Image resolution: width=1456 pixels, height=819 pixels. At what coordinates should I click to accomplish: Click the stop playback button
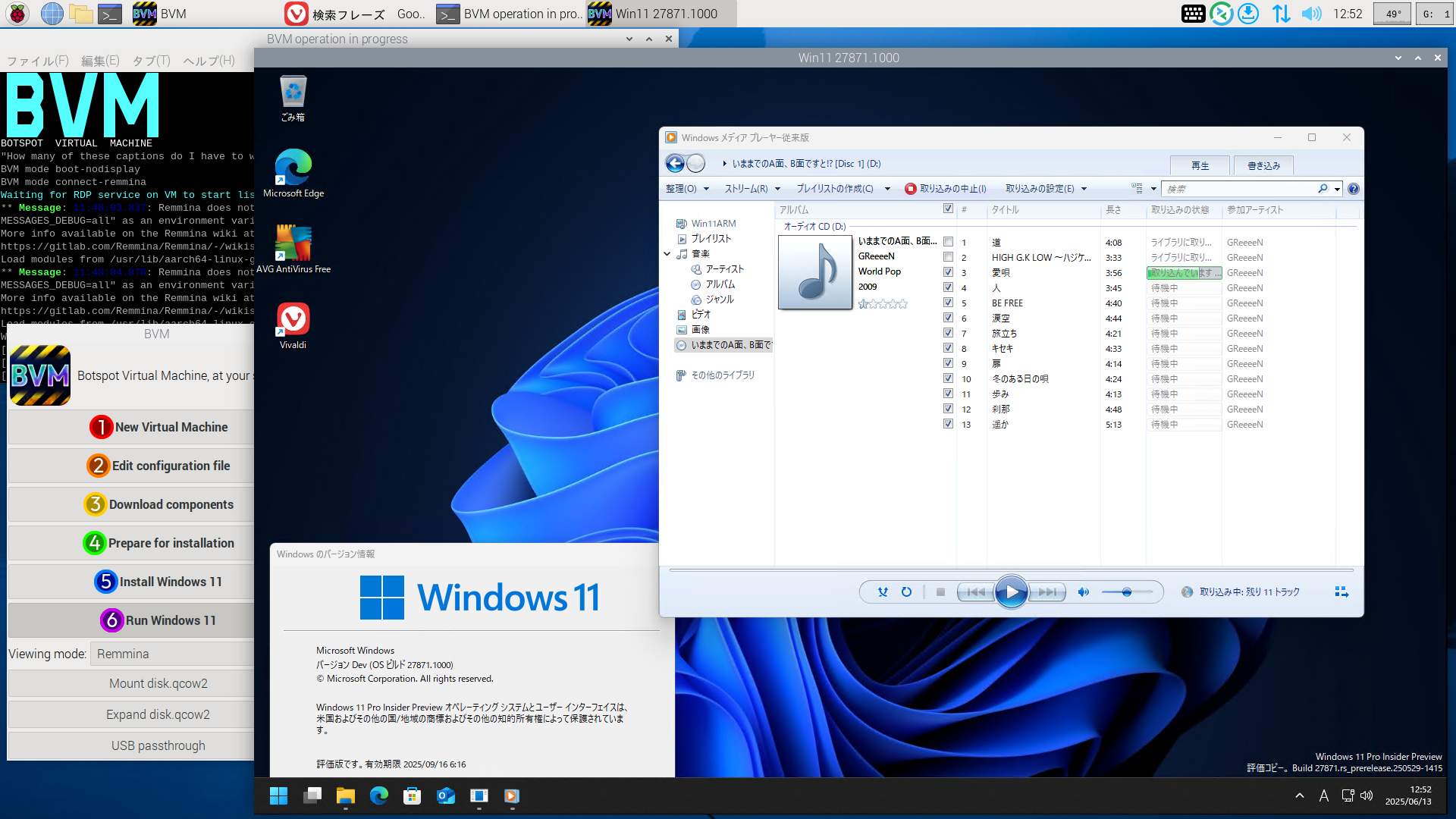[x=940, y=592]
